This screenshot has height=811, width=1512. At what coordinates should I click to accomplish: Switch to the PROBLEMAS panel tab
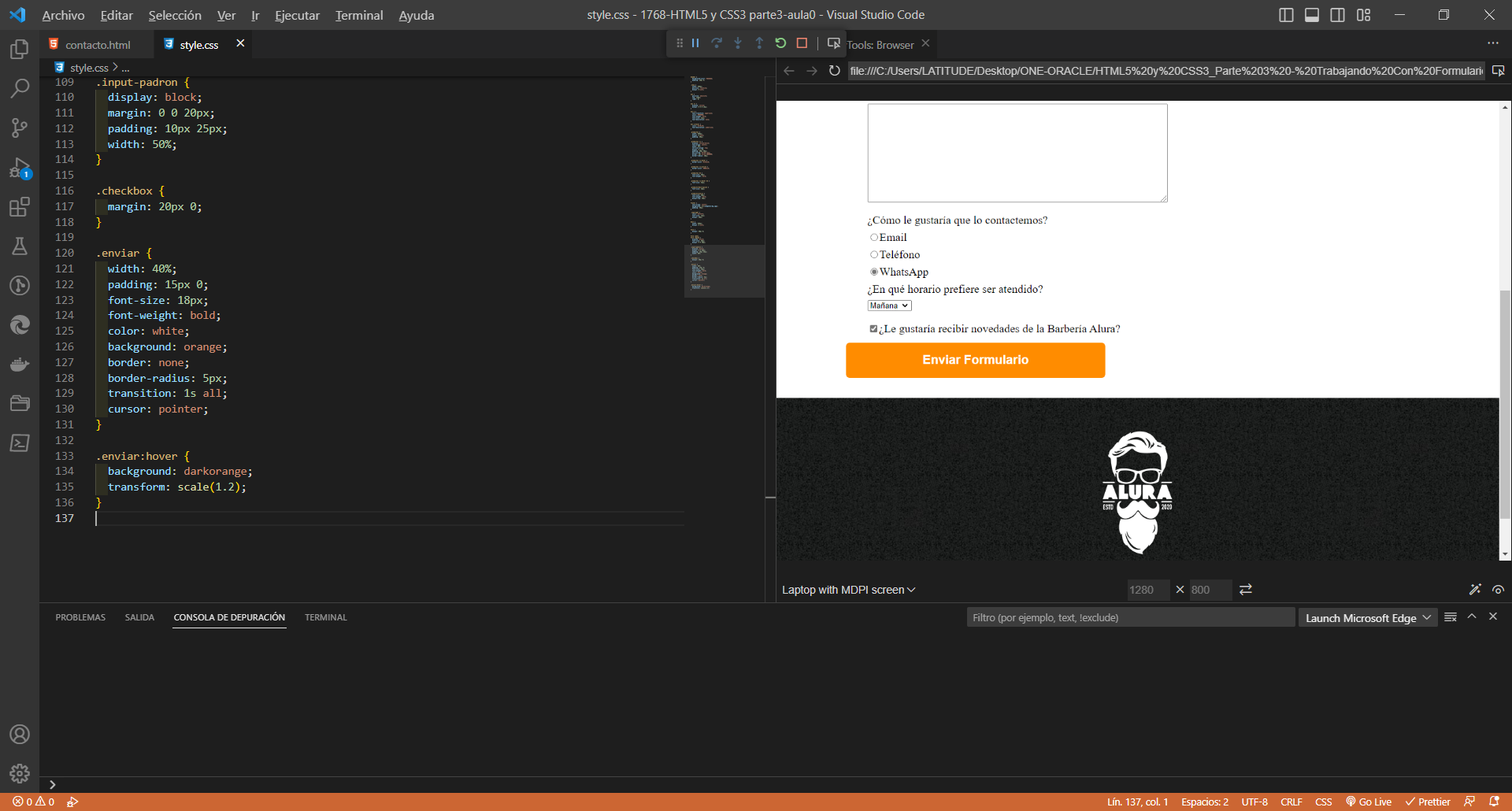[80, 617]
